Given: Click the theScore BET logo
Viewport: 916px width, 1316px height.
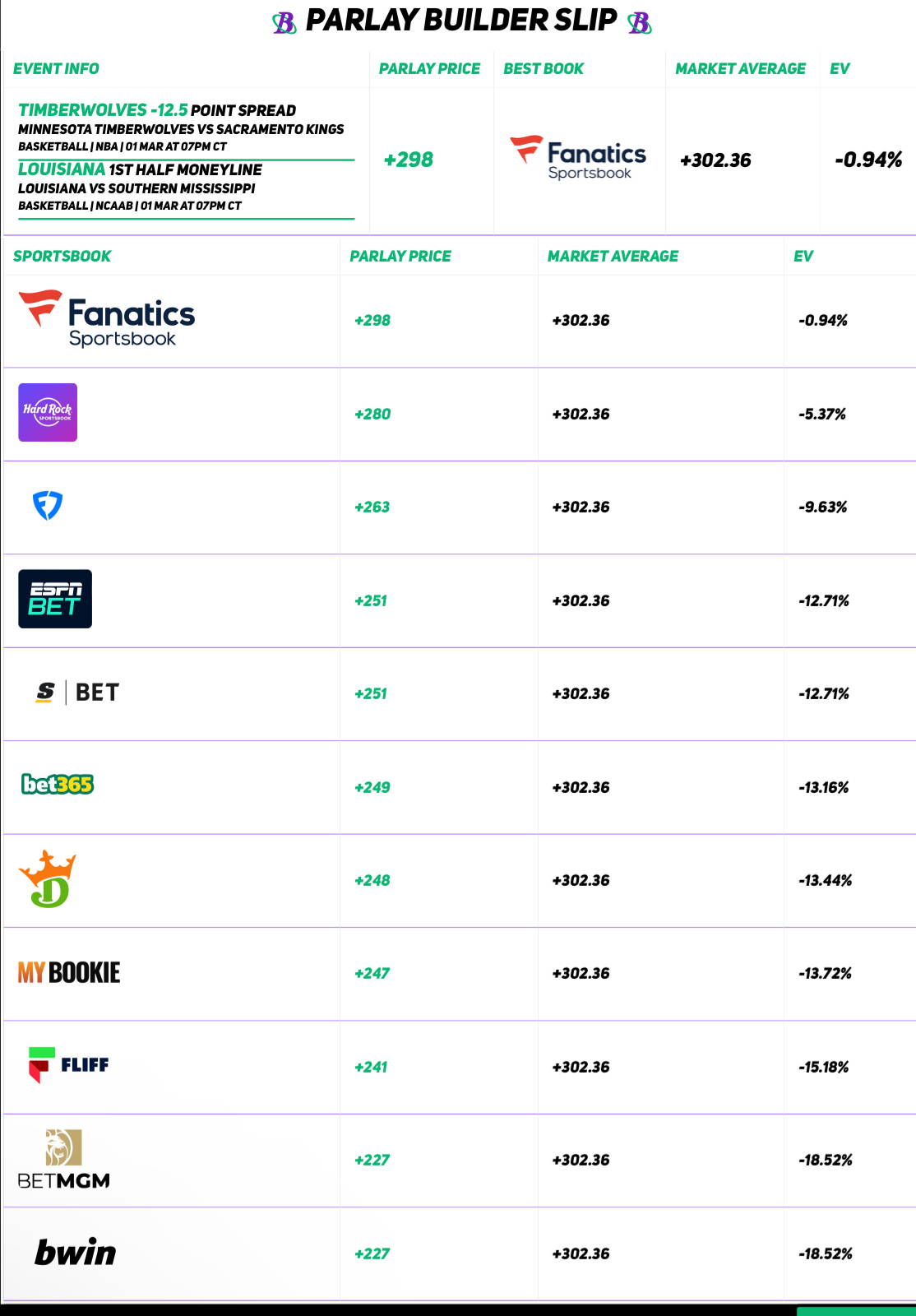Looking at the screenshot, I should 78,693.
